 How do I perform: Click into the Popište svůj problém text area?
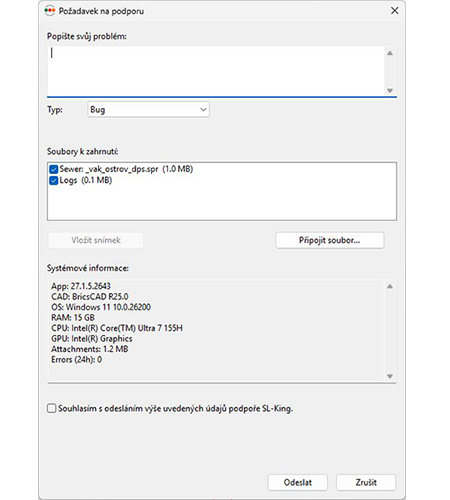pos(216,71)
